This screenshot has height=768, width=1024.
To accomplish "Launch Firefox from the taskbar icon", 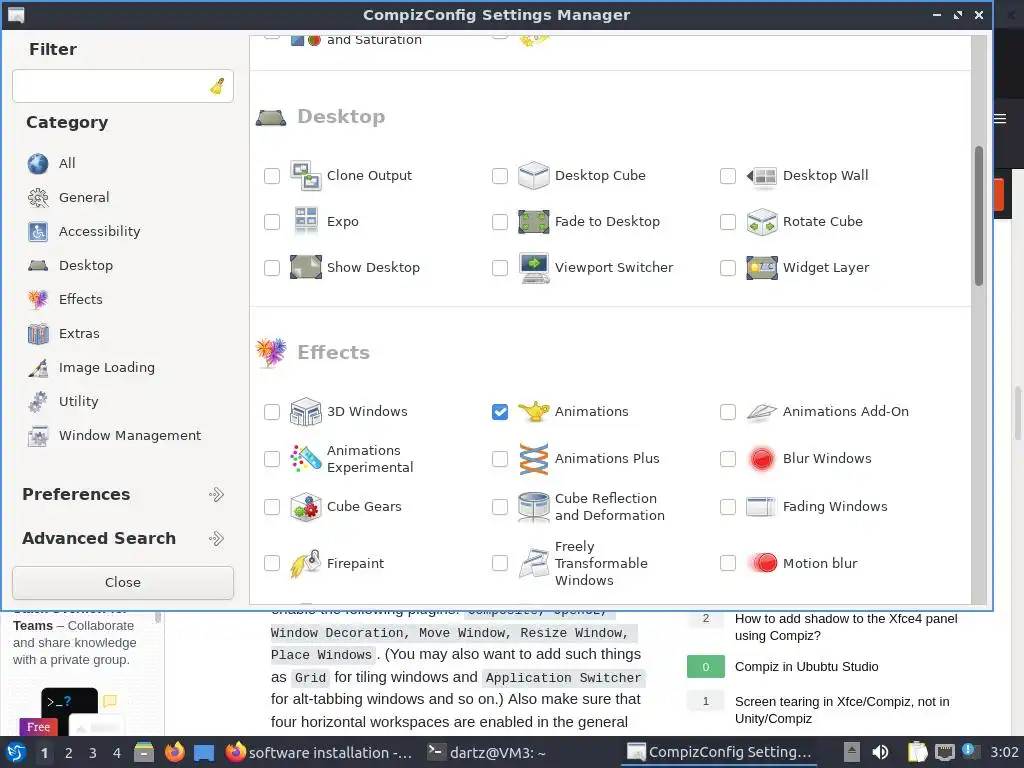I will pos(174,752).
